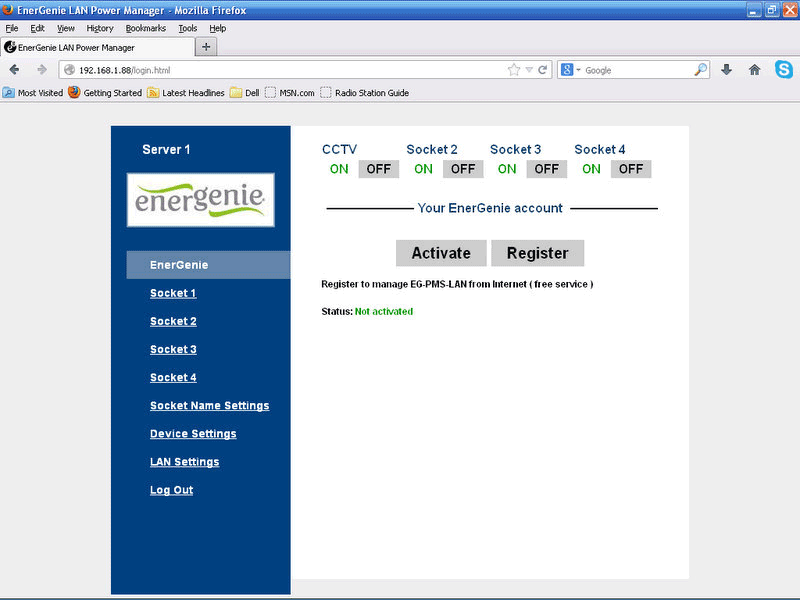Click the reload page icon
This screenshot has height=600, width=800.
[543, 70]
